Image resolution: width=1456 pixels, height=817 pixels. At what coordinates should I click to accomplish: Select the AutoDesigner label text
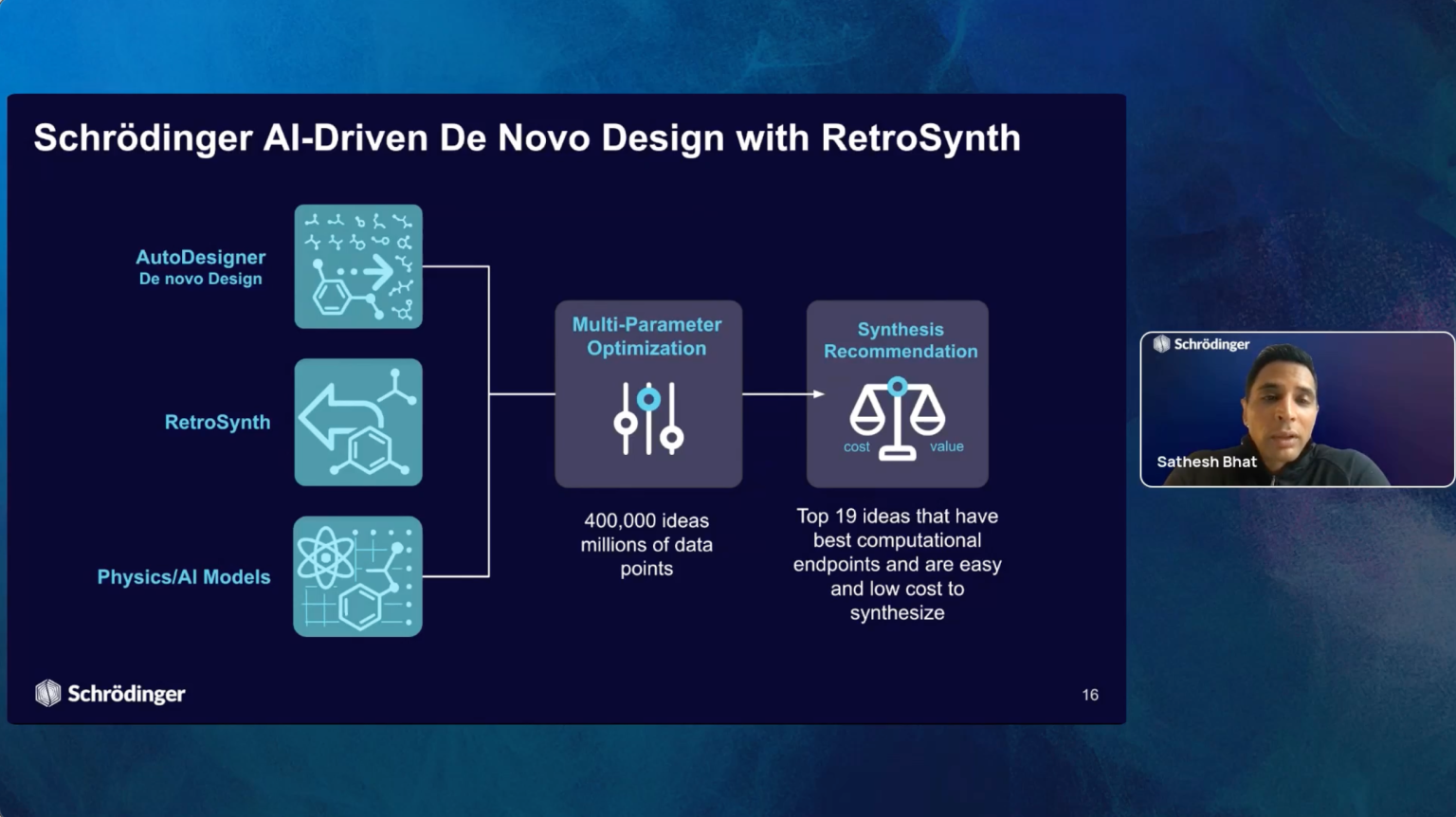tap(200, 257)
